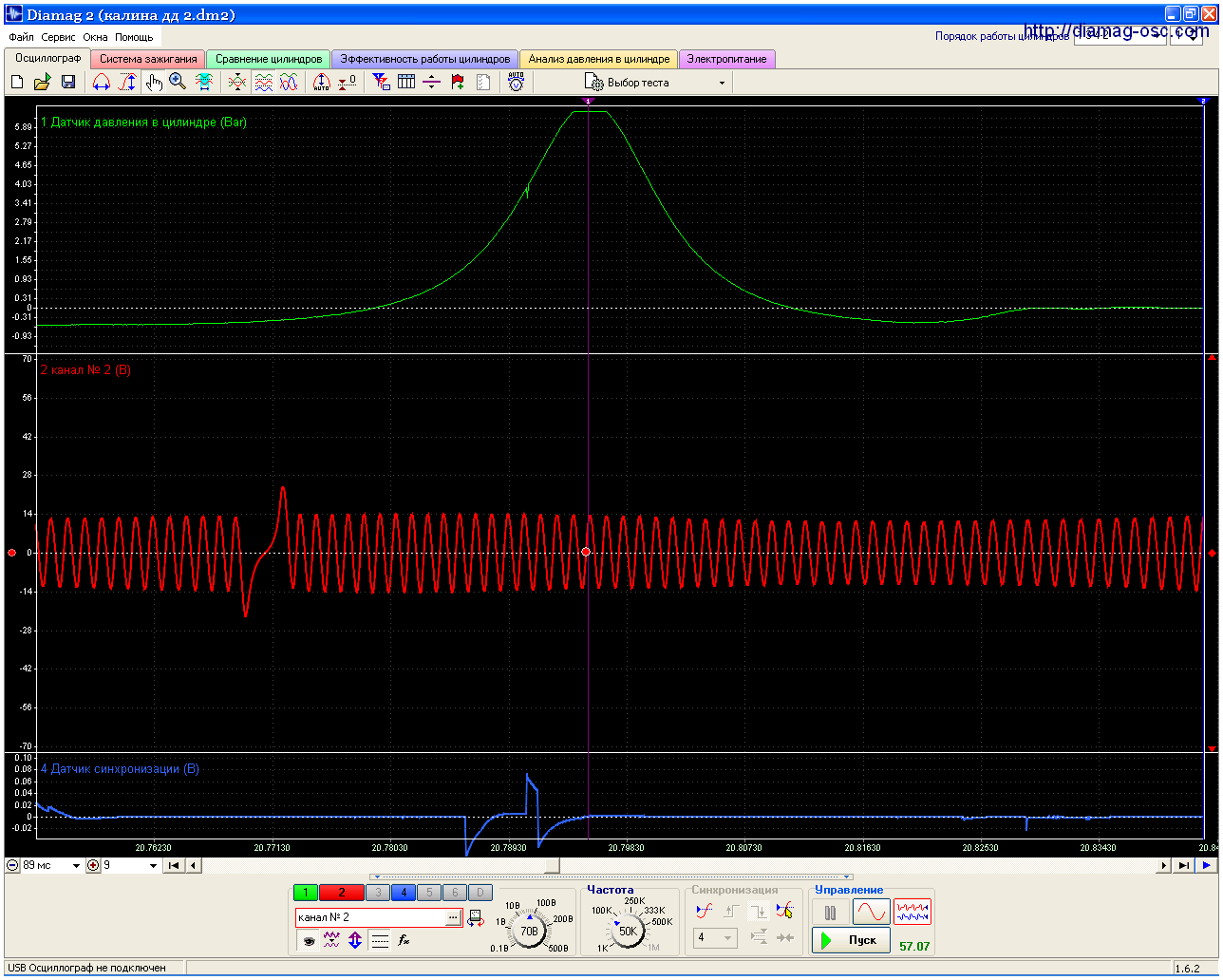Activate the vertical stretch tool
The width and height of the screenshot is (1223, 980).
pos(127,83)
